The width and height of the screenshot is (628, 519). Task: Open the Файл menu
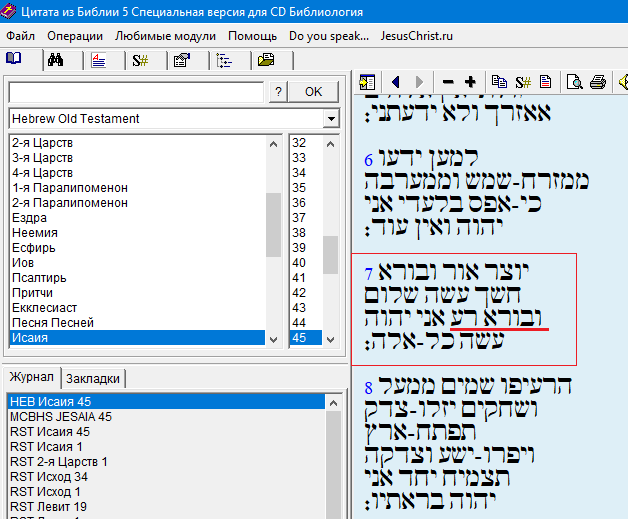[x=20, y=36]
